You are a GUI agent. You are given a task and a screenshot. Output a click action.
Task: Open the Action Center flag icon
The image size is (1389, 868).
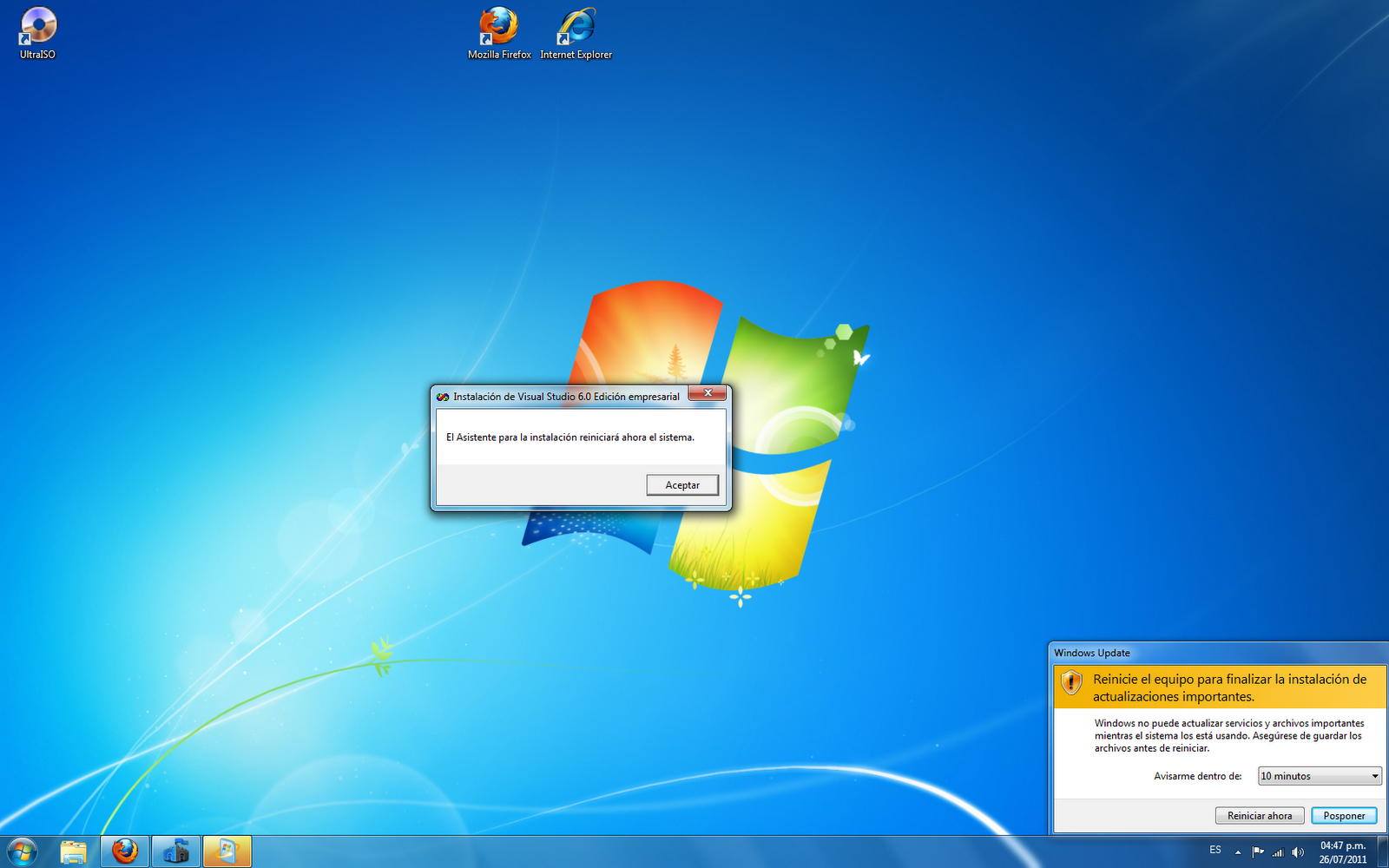[x=1258, y=852]
